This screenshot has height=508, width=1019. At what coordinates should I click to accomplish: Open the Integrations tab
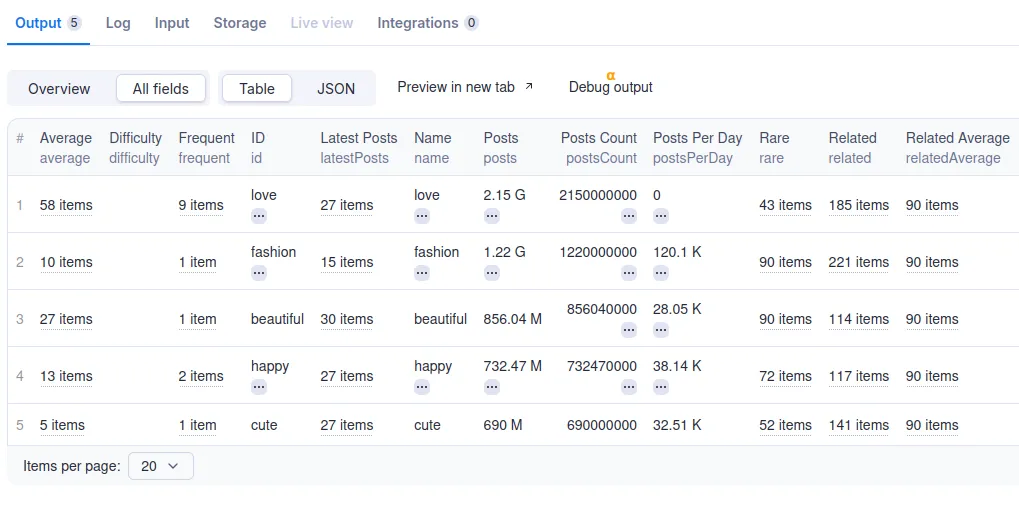[x=428, y=23]
